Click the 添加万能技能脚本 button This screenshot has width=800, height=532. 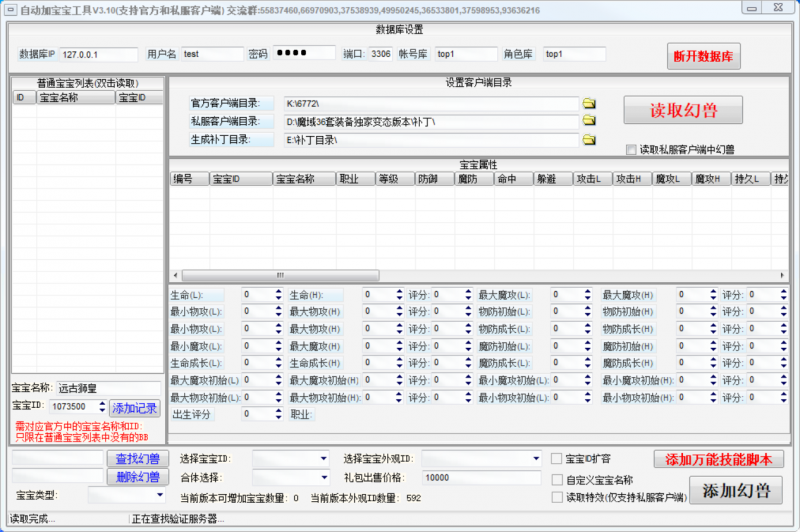click(718, 460)
